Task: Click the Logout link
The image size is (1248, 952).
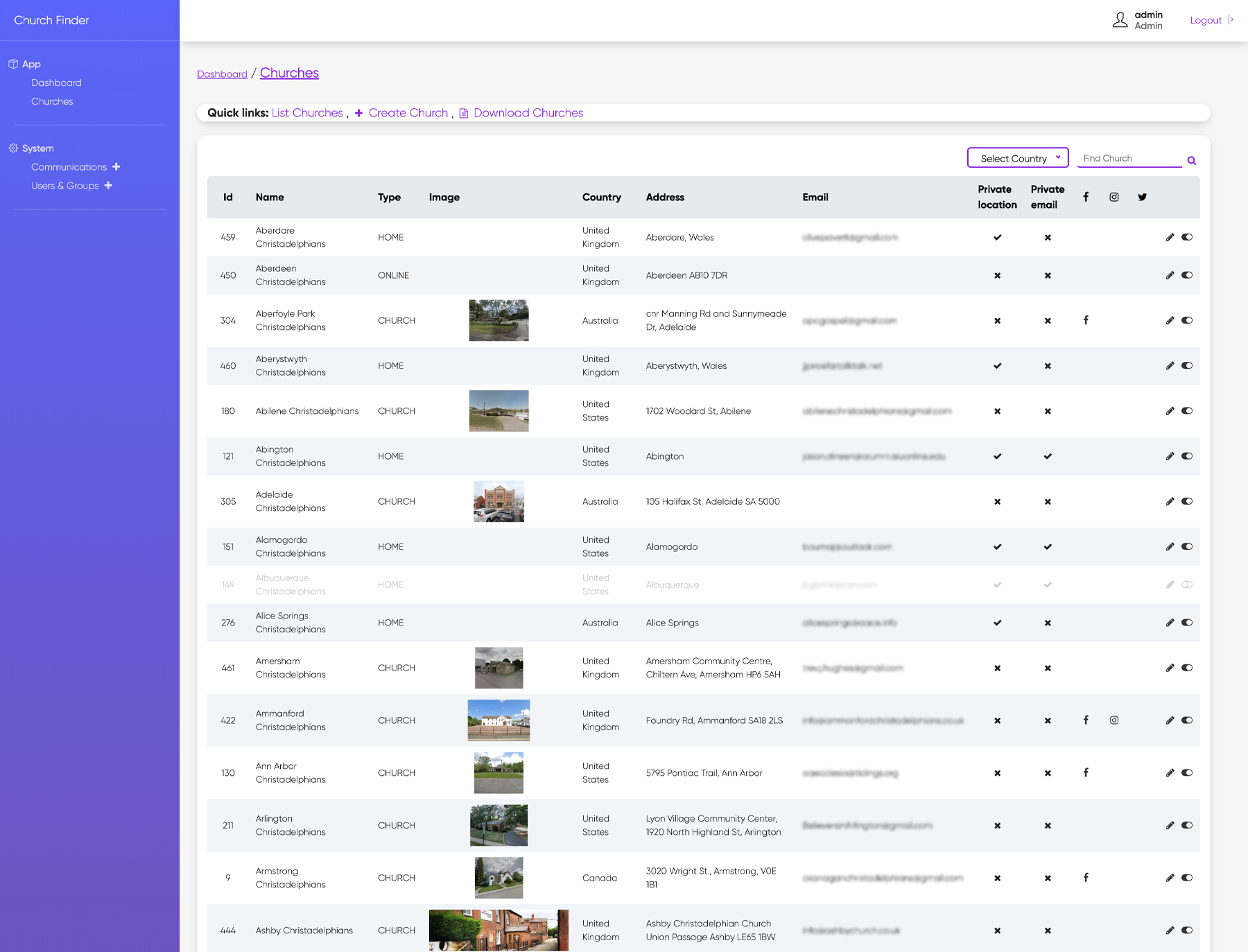Action: 1206,20
